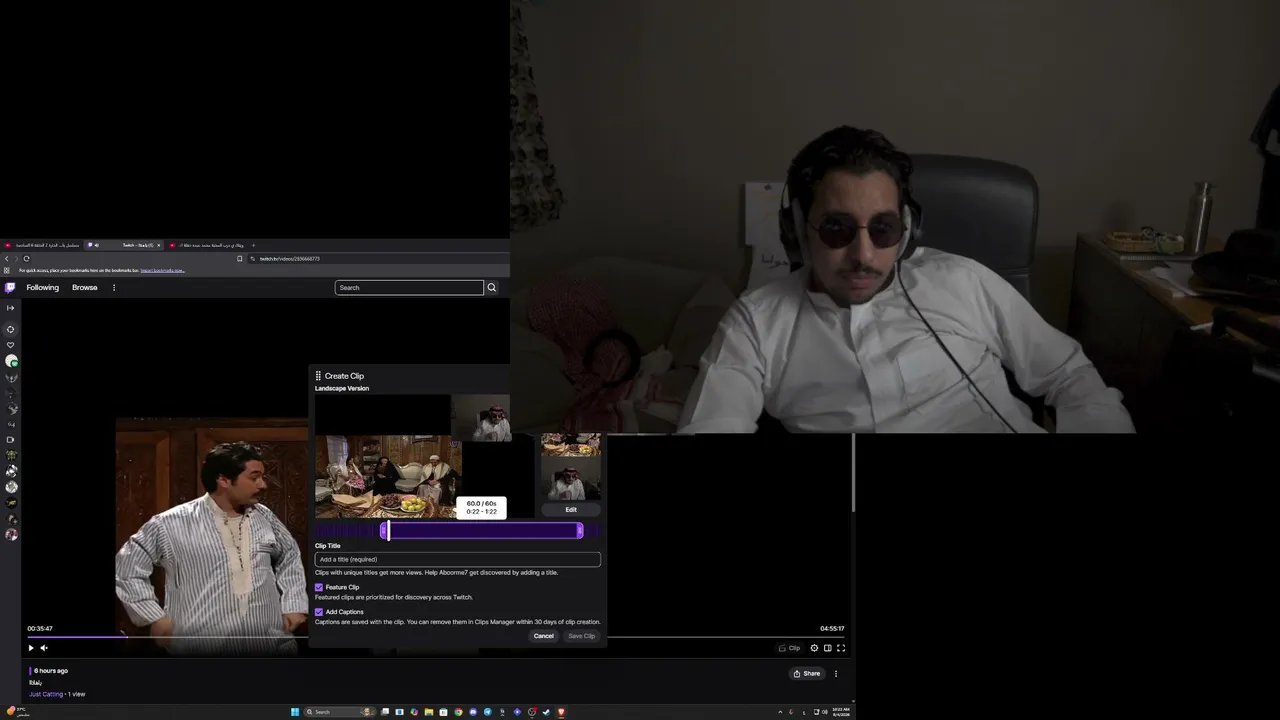Viewport: 1280px width, 720px height.
Task: Grab the Create Clip dialog drag handle
Action: tap(318, 376)
